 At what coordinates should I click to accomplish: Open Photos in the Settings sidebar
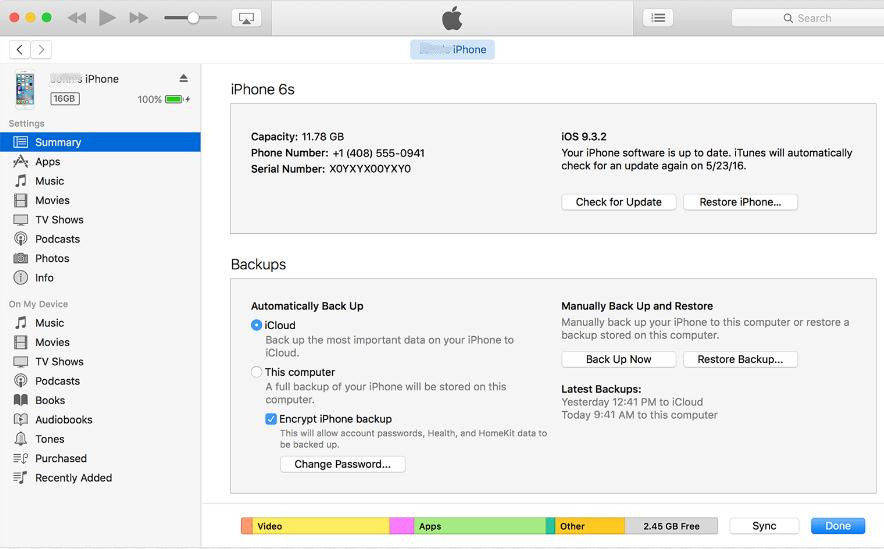(x=52, y=258)
